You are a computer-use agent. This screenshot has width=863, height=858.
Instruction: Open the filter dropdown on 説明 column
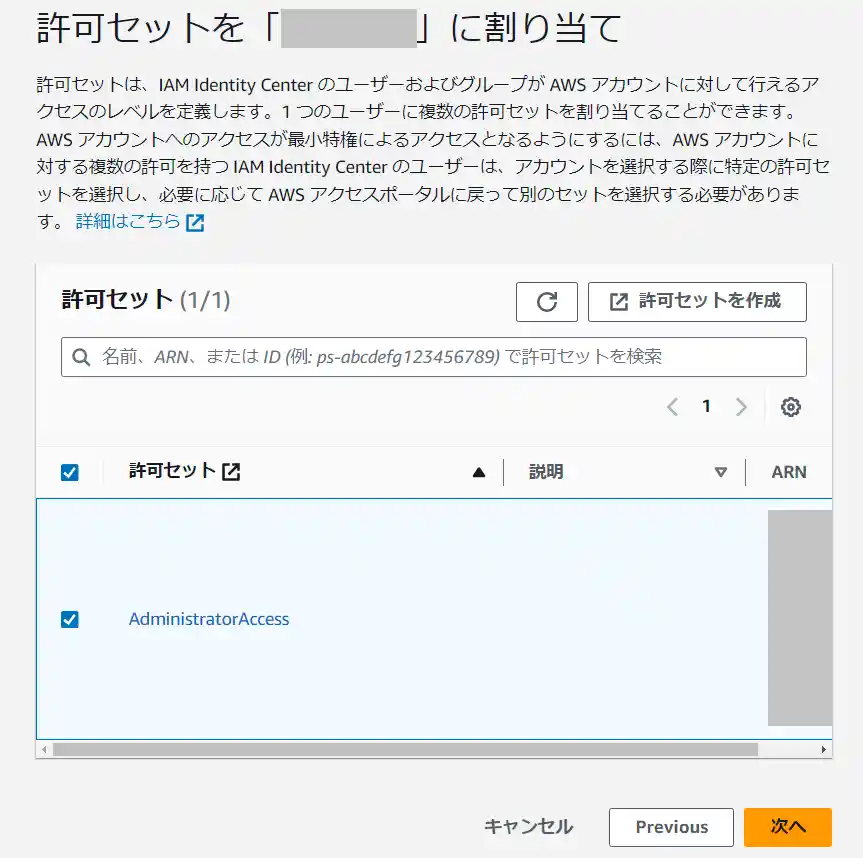[722, 471]
